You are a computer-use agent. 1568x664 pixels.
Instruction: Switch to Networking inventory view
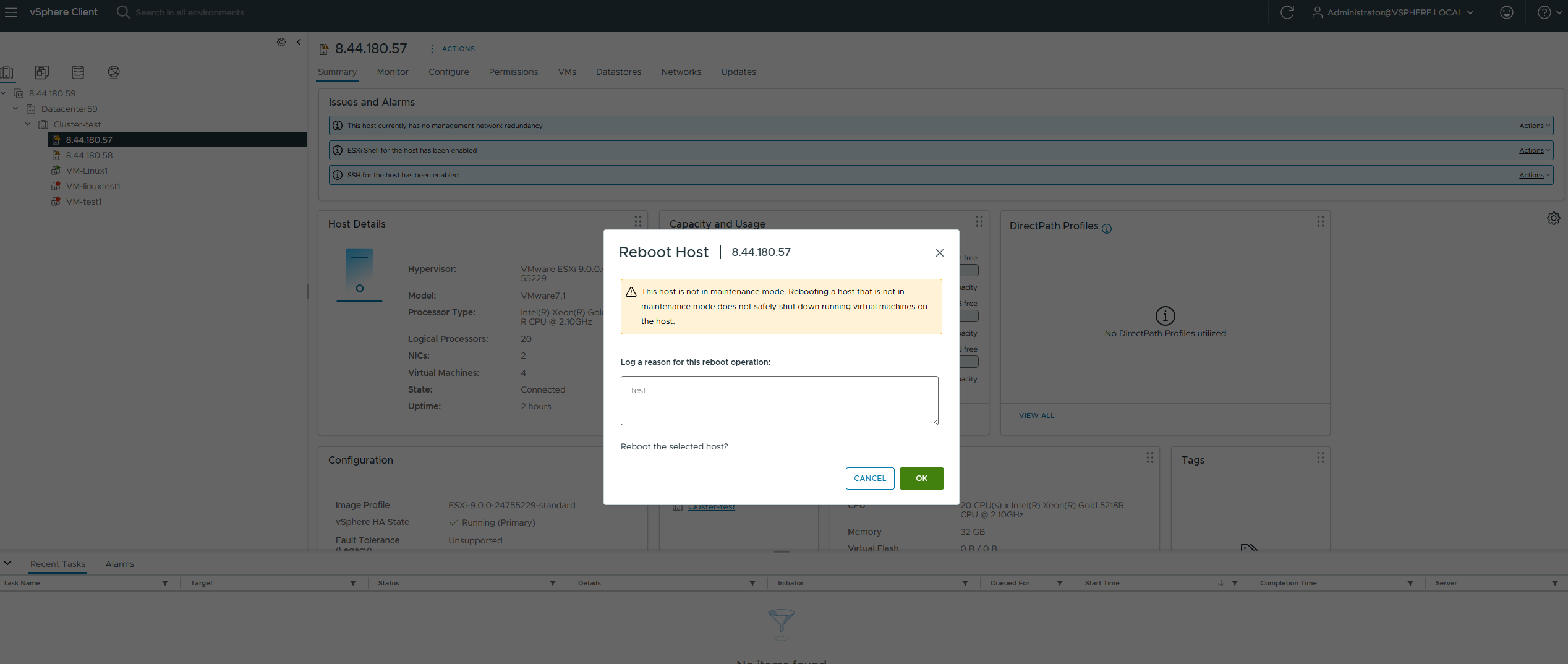click(x=114, y=72)
